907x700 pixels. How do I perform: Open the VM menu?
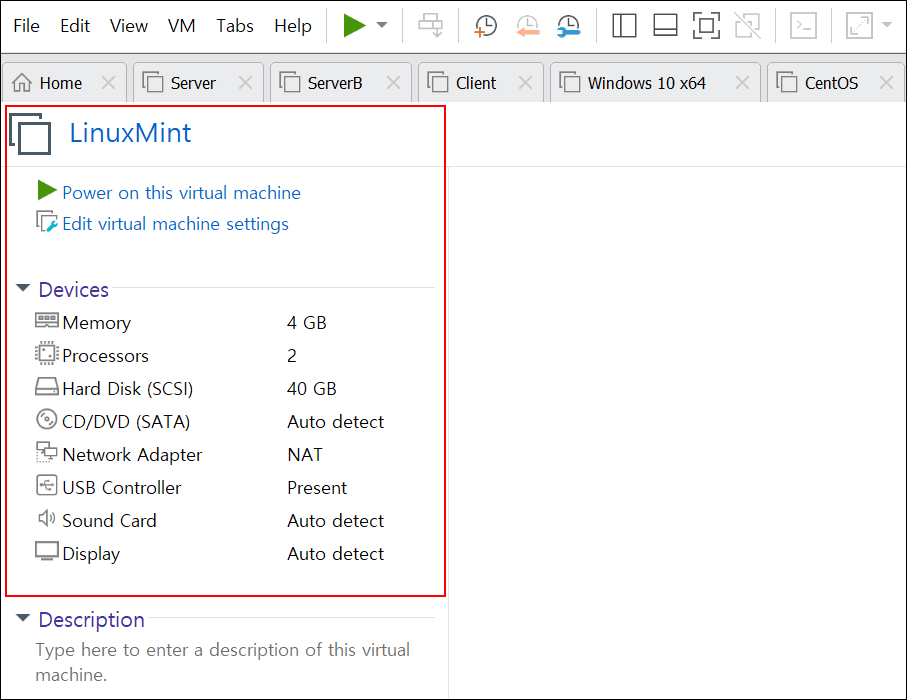coord(181,26)
